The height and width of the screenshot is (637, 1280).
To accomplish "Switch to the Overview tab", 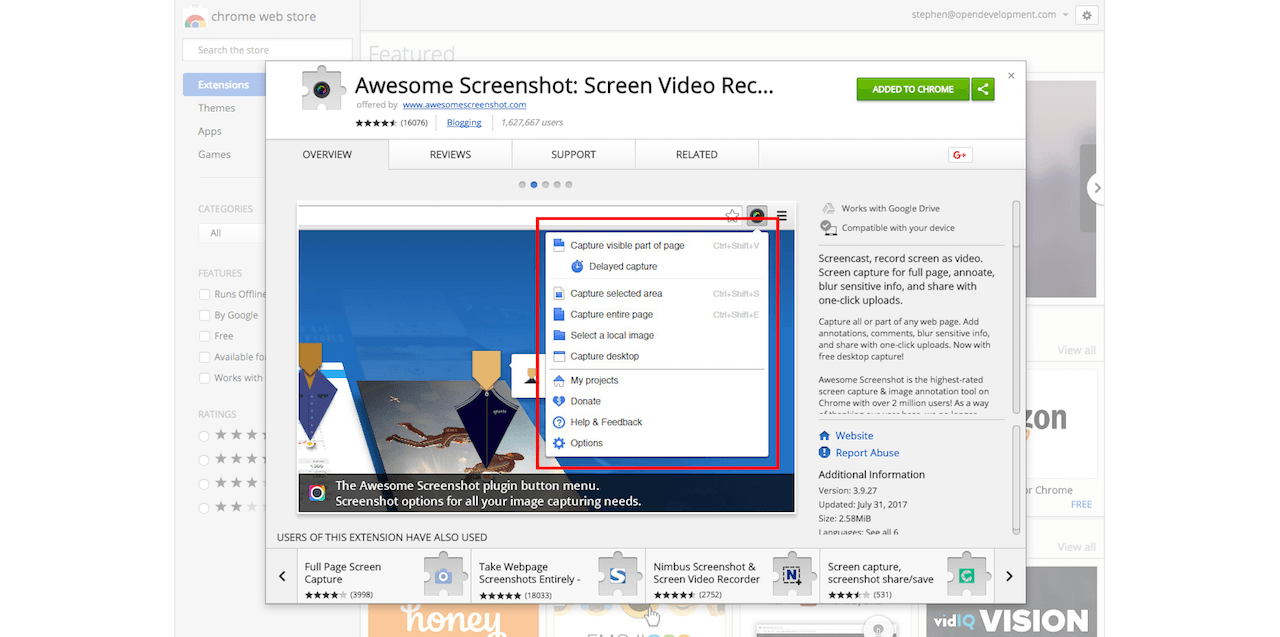I will [327, 155].
